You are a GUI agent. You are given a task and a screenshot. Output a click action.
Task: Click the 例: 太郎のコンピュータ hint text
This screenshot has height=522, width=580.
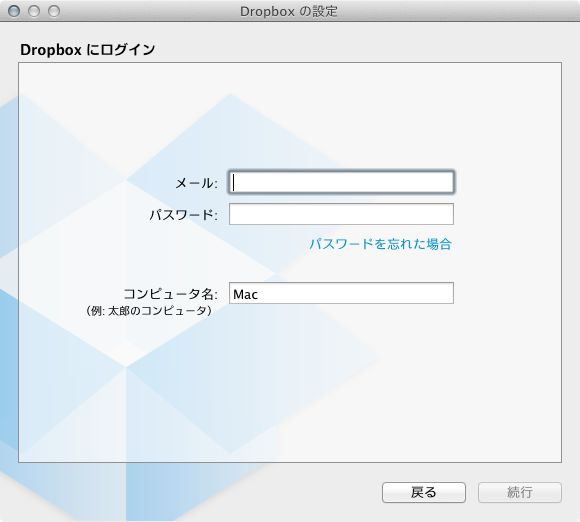click(x=149, y=310)
